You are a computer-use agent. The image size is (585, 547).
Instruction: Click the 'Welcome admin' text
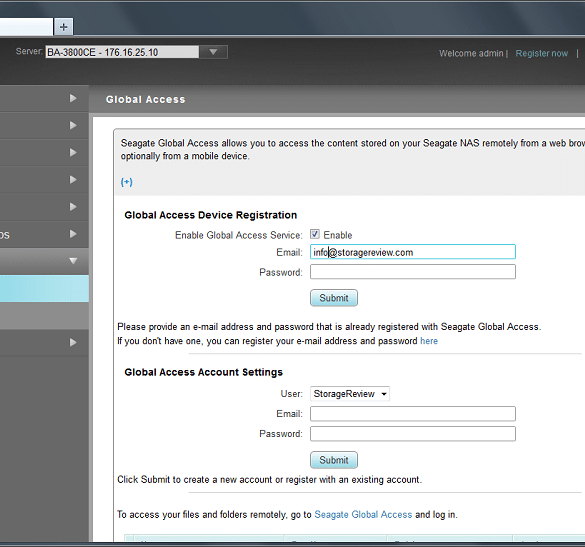coord(471,53)
